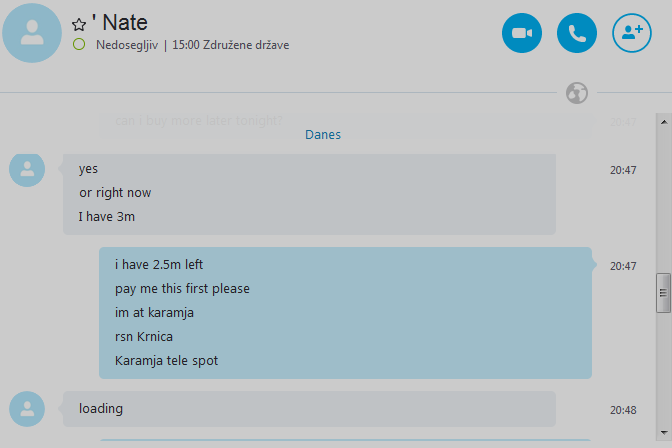This screenshot has height=448, width=672.
Task: Open Nate's large profile avatar
Action: 32,32
